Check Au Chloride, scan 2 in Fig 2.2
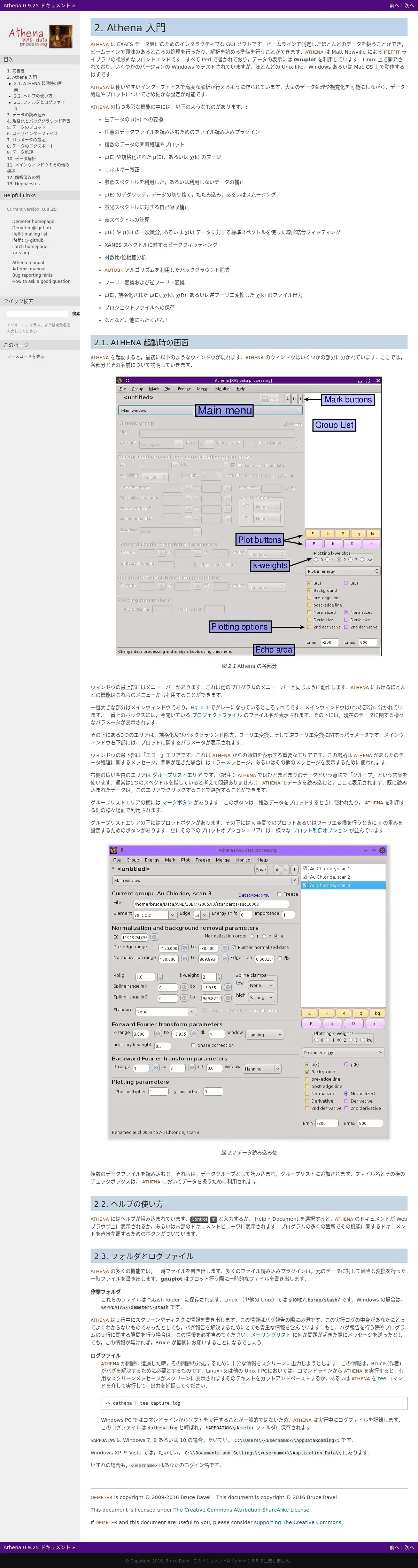 (x=305, y=877)
